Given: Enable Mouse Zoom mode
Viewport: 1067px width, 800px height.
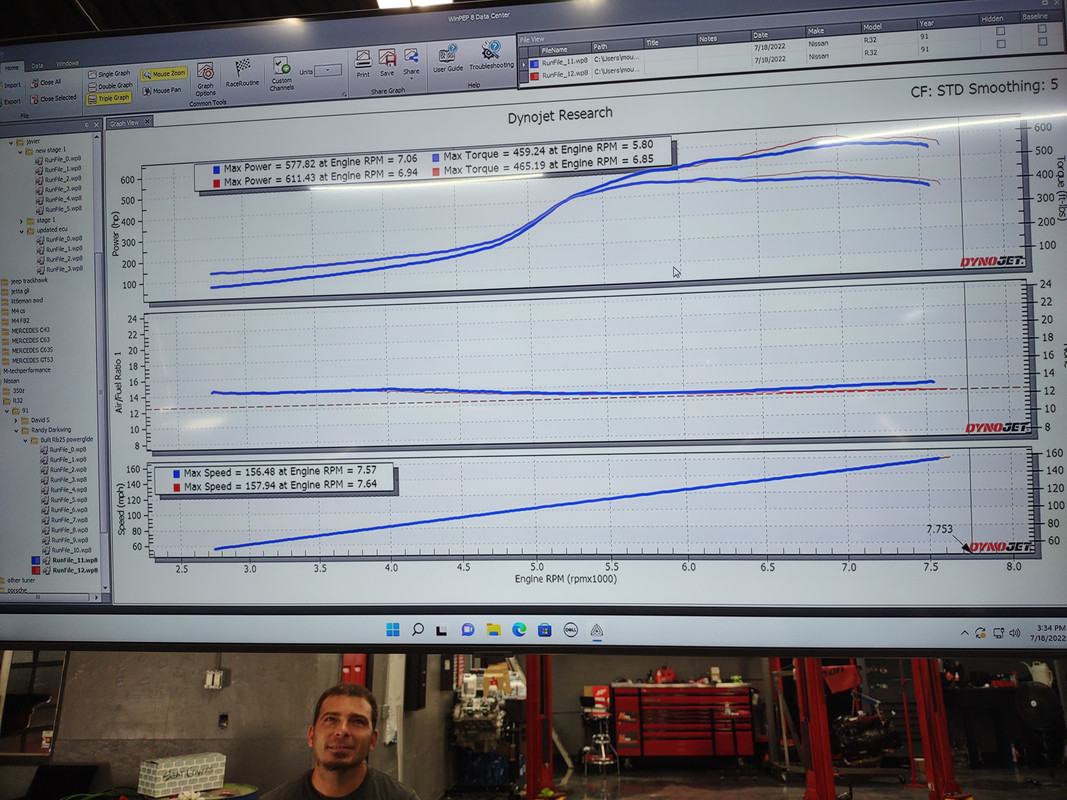Looking at the screenshot, I should [164, 73].
